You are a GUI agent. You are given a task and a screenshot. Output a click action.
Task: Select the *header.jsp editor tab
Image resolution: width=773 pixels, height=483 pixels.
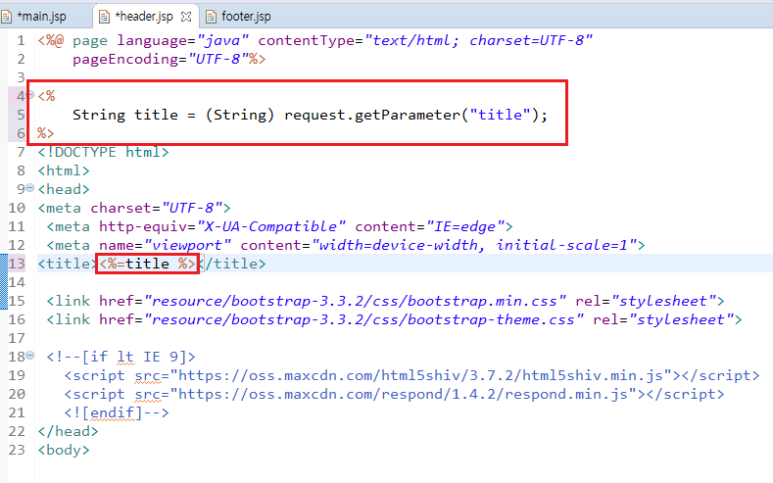[144, 16]
